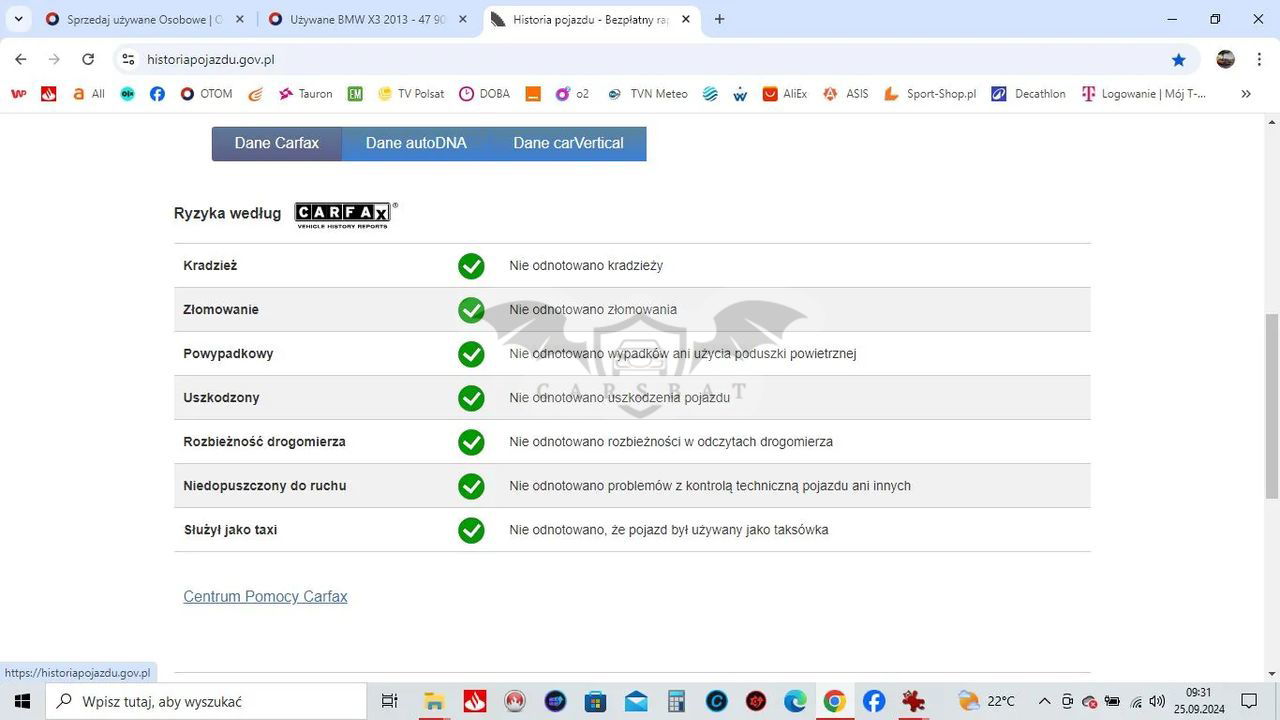Switch to the Dane autoDNA tab

416,143
